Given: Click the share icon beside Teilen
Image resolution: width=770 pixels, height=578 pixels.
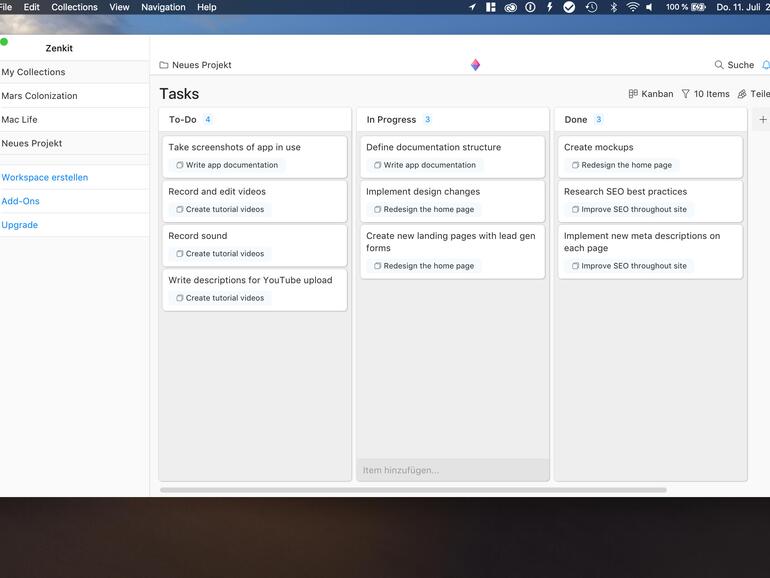Looking at the screenshot, I should click(742, 93).
